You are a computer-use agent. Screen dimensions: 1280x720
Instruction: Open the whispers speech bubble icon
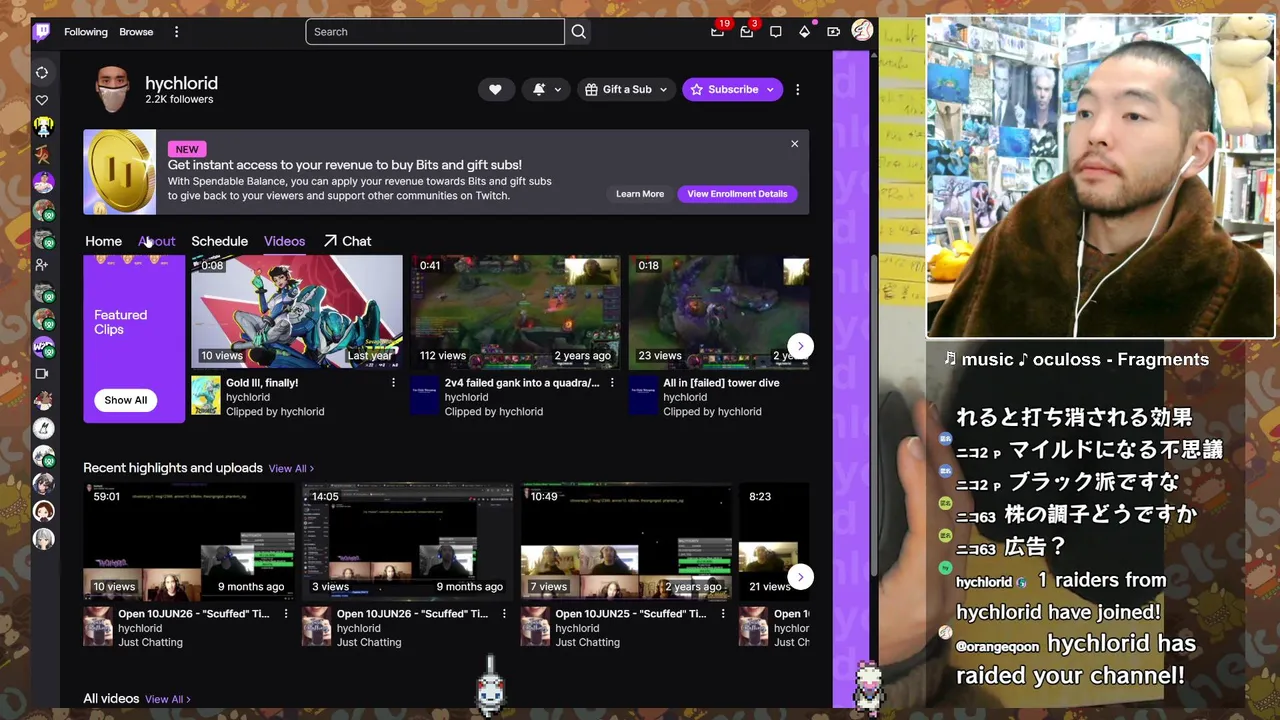point(776,32)
